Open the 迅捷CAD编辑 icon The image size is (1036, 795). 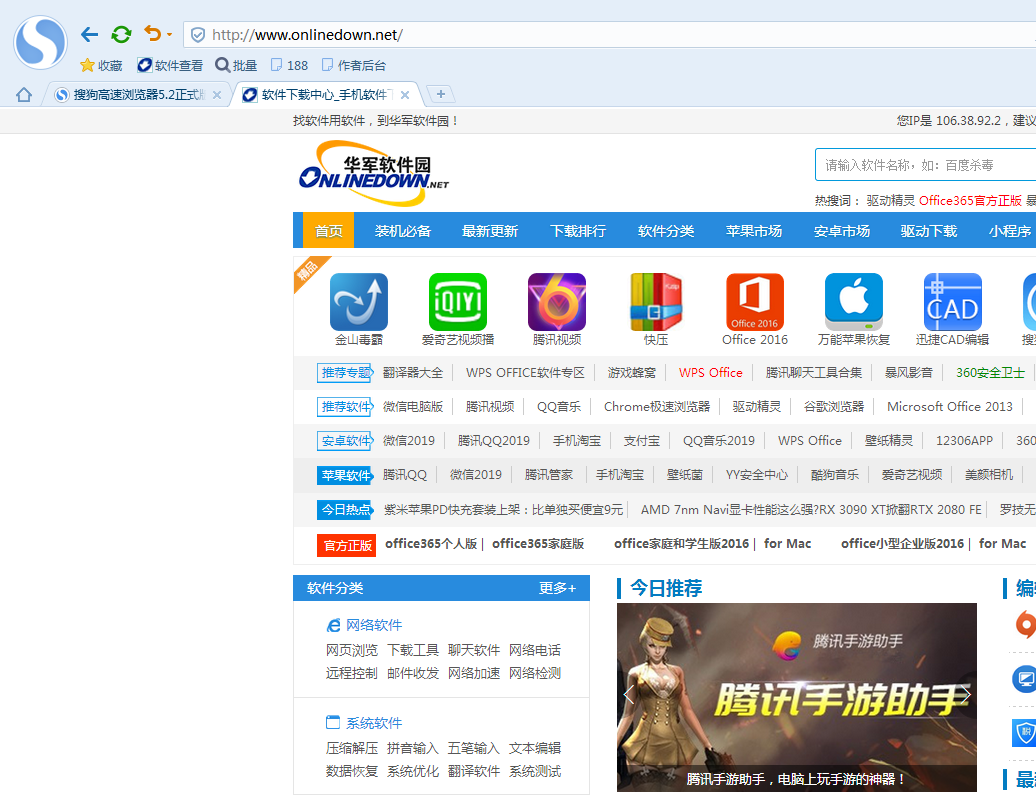952,300
